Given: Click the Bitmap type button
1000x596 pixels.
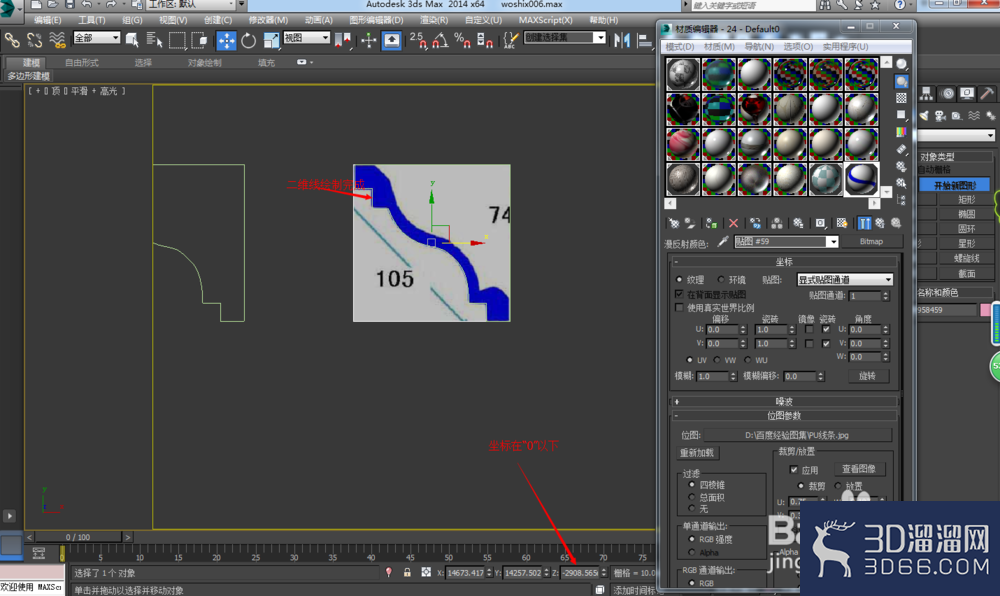Looking at the screenshot, I should pyautogui.click(x=871, y=242).
